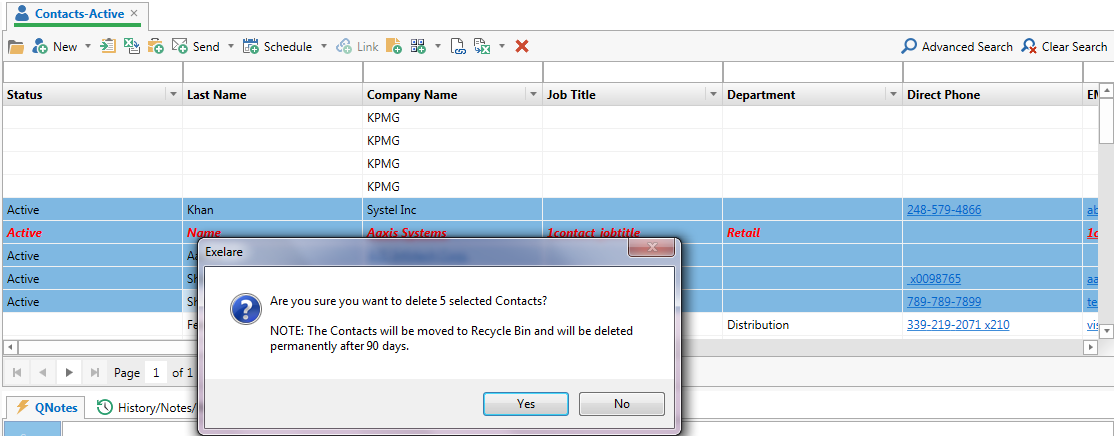The image size is (1114, 436).
Task: Sort by the Direct Phone column header
Action: coord(993,94)
